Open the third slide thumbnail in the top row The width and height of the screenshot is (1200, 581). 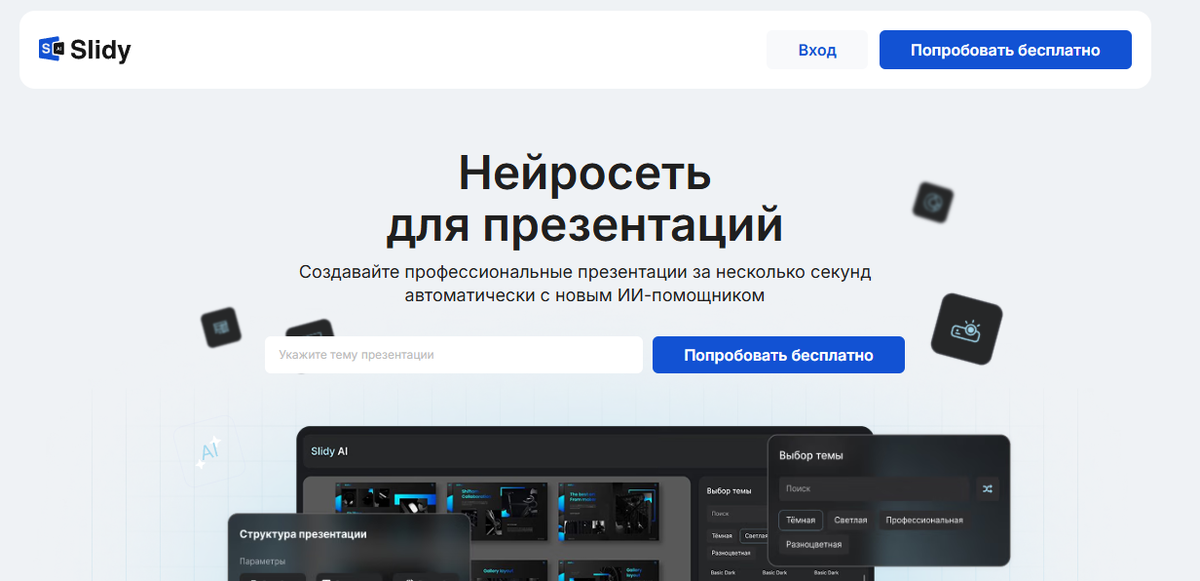pyautogui.click(x=608, y=511)
